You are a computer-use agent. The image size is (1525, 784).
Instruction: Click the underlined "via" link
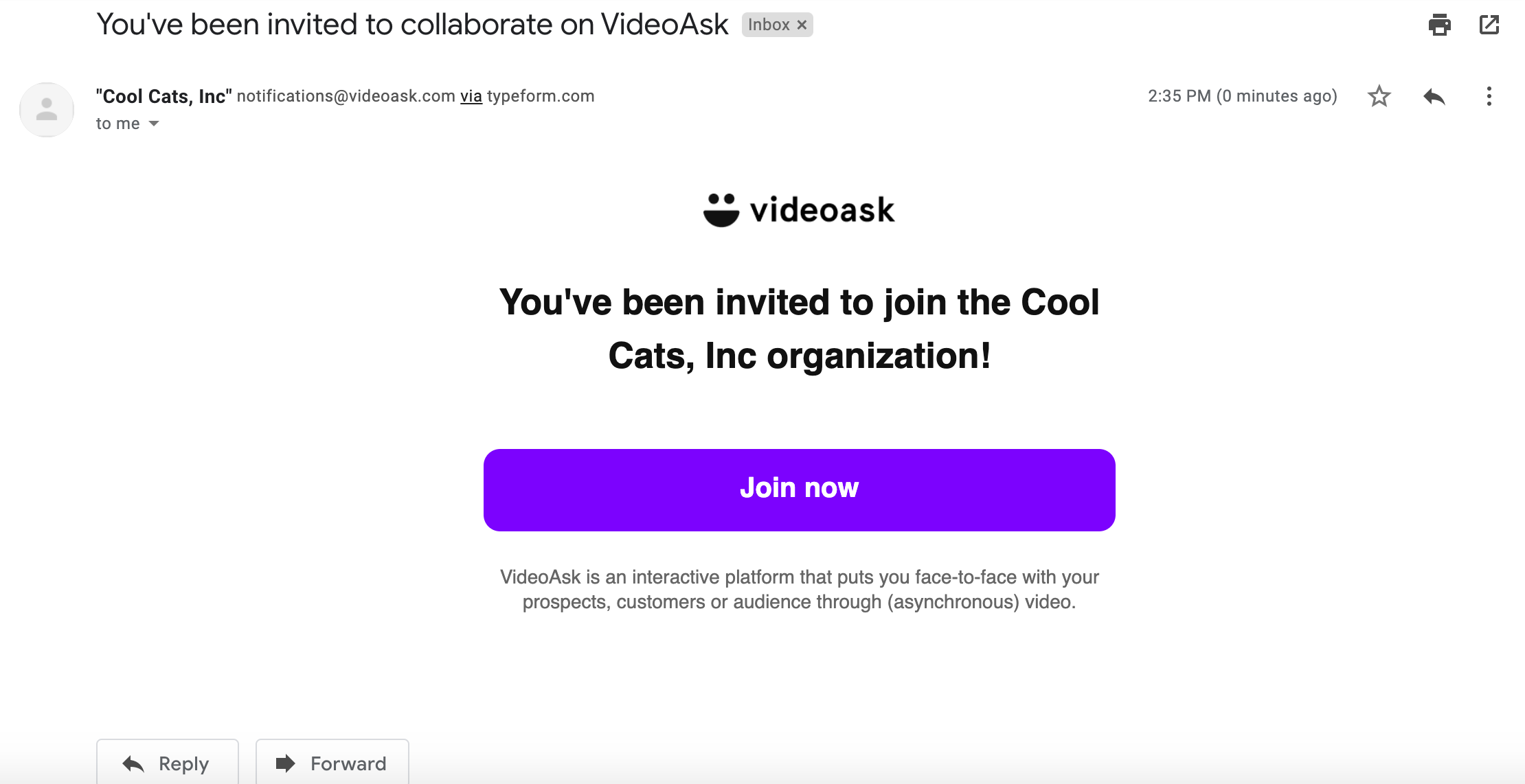[471, 96]
